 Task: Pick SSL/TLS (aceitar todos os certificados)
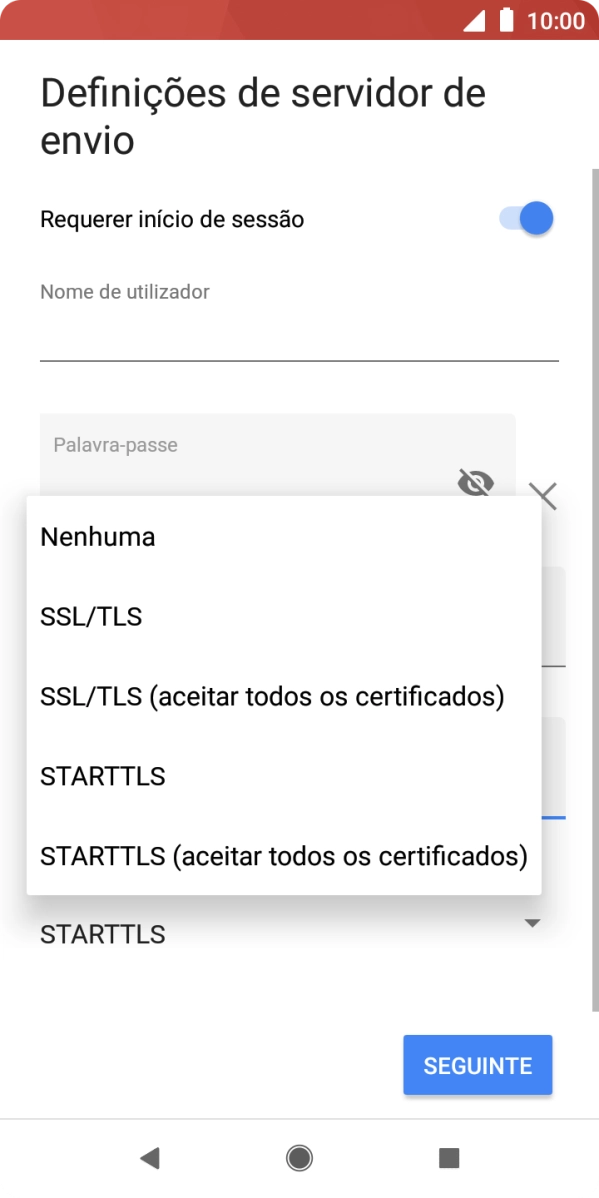pyautogui.click(x=272, y=696)
